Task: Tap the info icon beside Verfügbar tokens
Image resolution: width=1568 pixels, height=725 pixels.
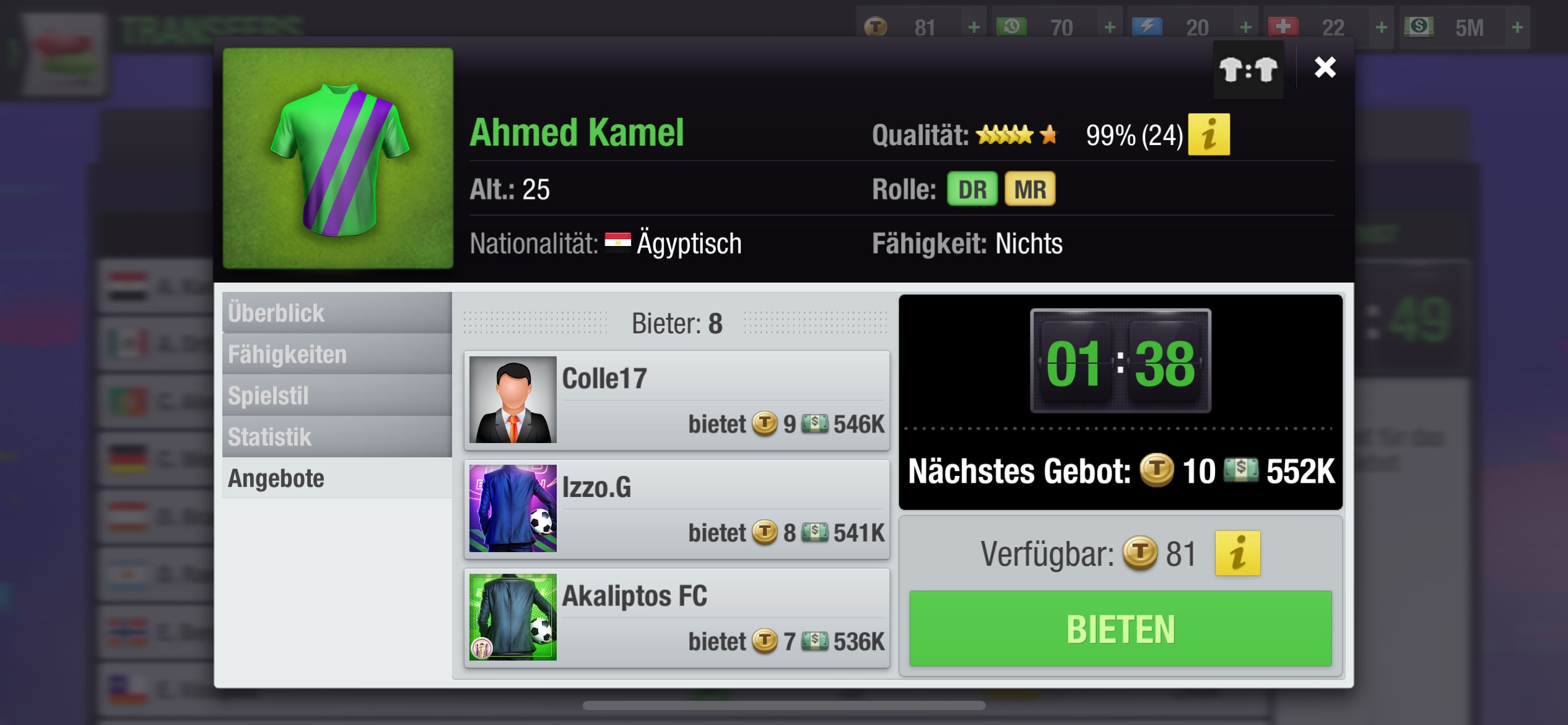Action: point(1237,553)
